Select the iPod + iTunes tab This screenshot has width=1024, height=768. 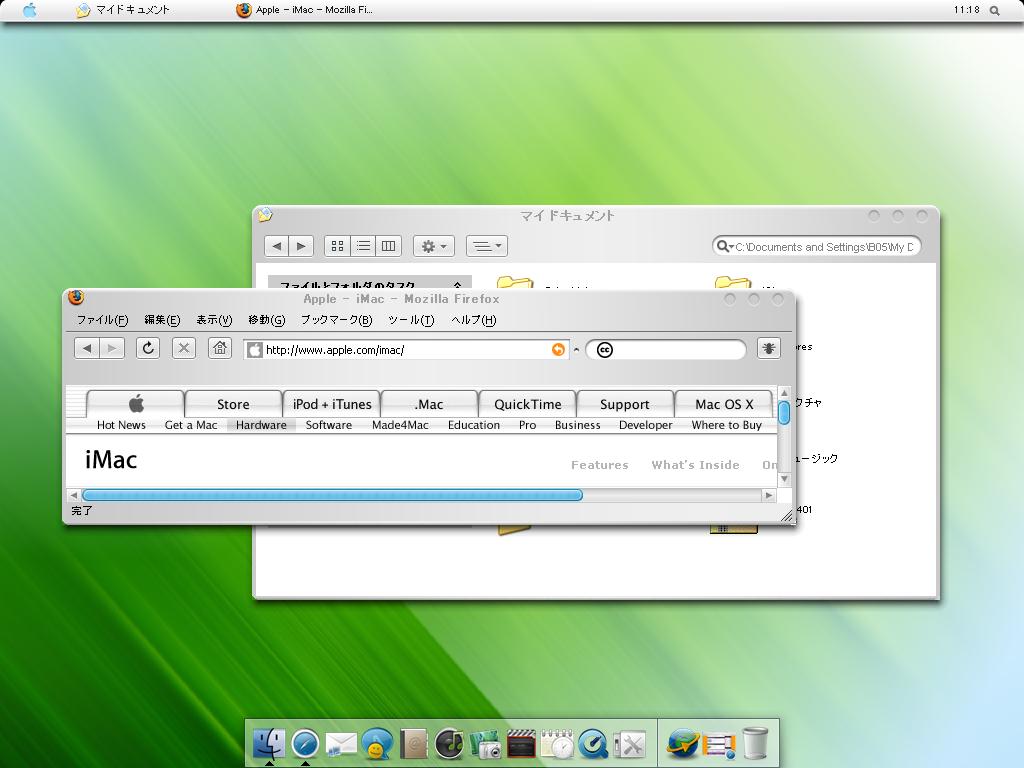click(332, 404)
